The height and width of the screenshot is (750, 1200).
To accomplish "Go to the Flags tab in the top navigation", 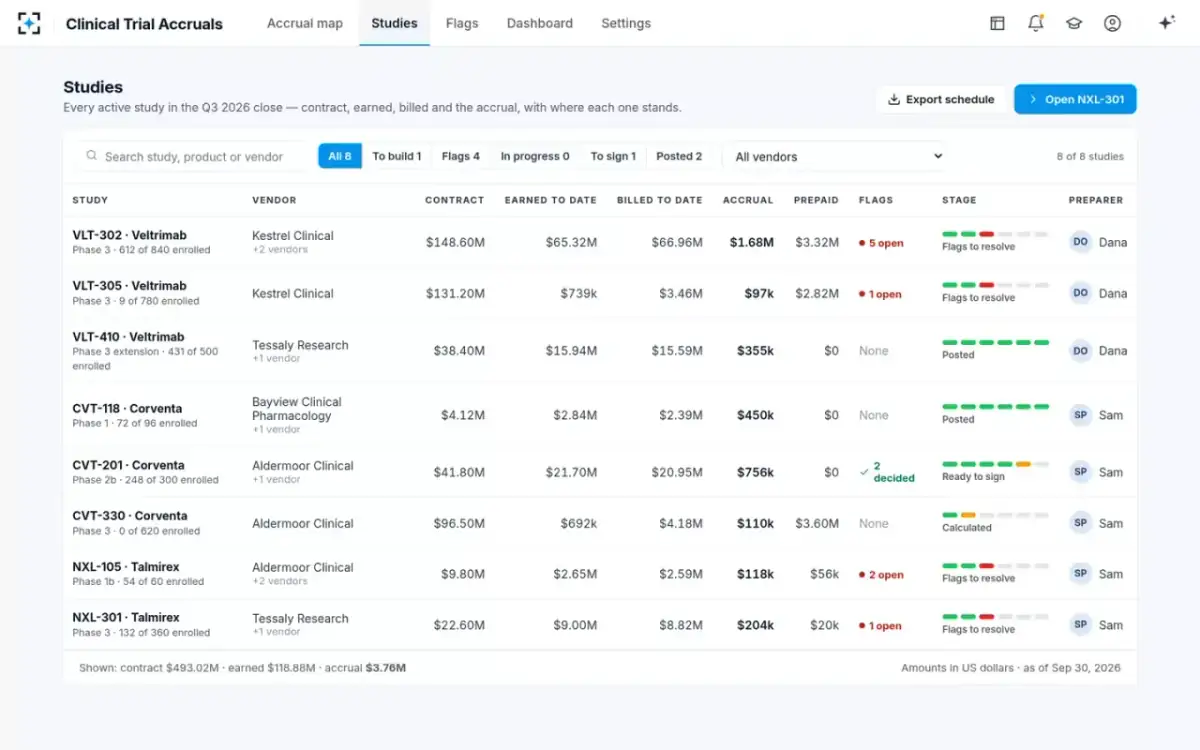I will point(462,23).
